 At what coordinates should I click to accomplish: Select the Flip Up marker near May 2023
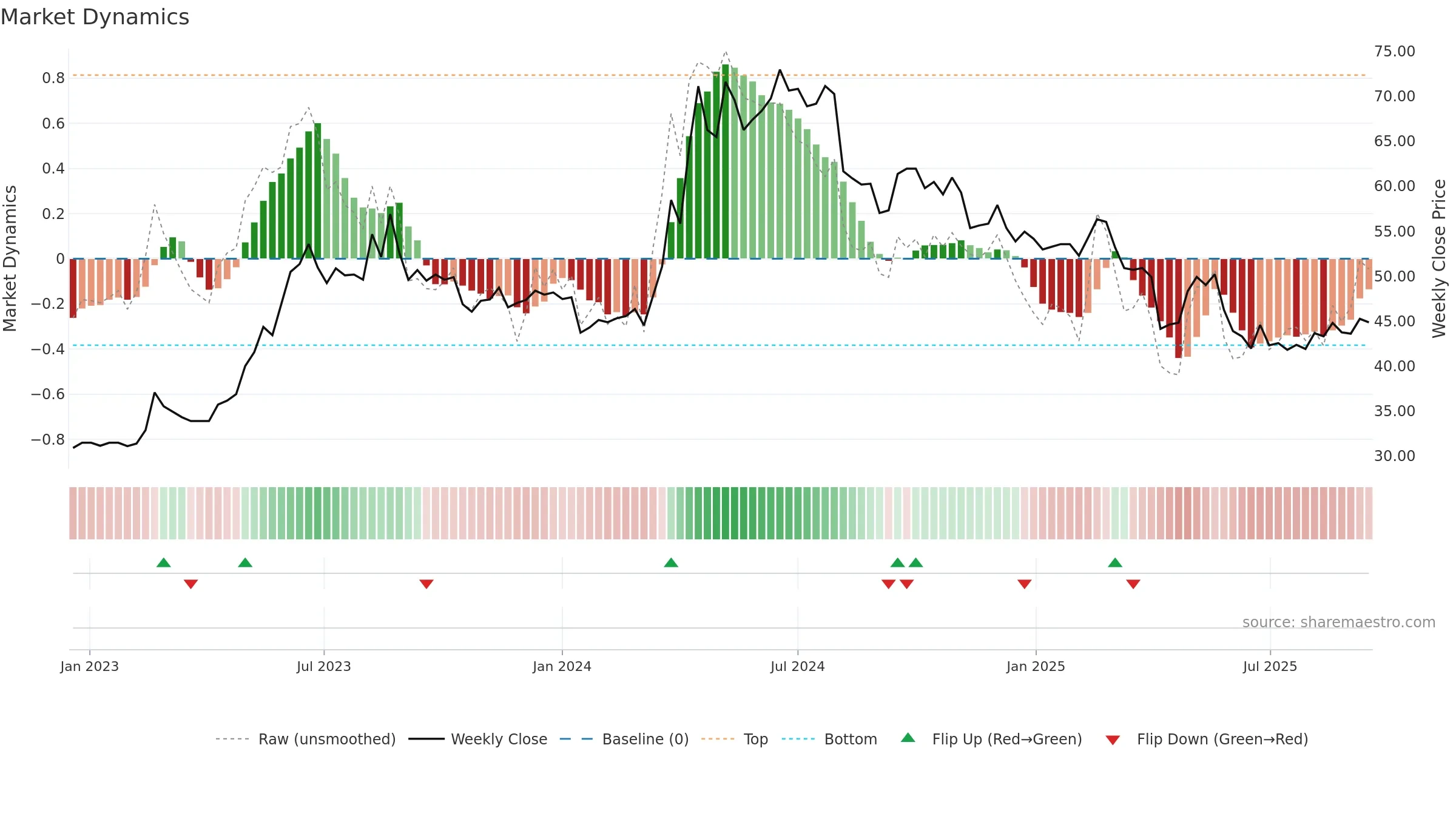pos(245,562)
